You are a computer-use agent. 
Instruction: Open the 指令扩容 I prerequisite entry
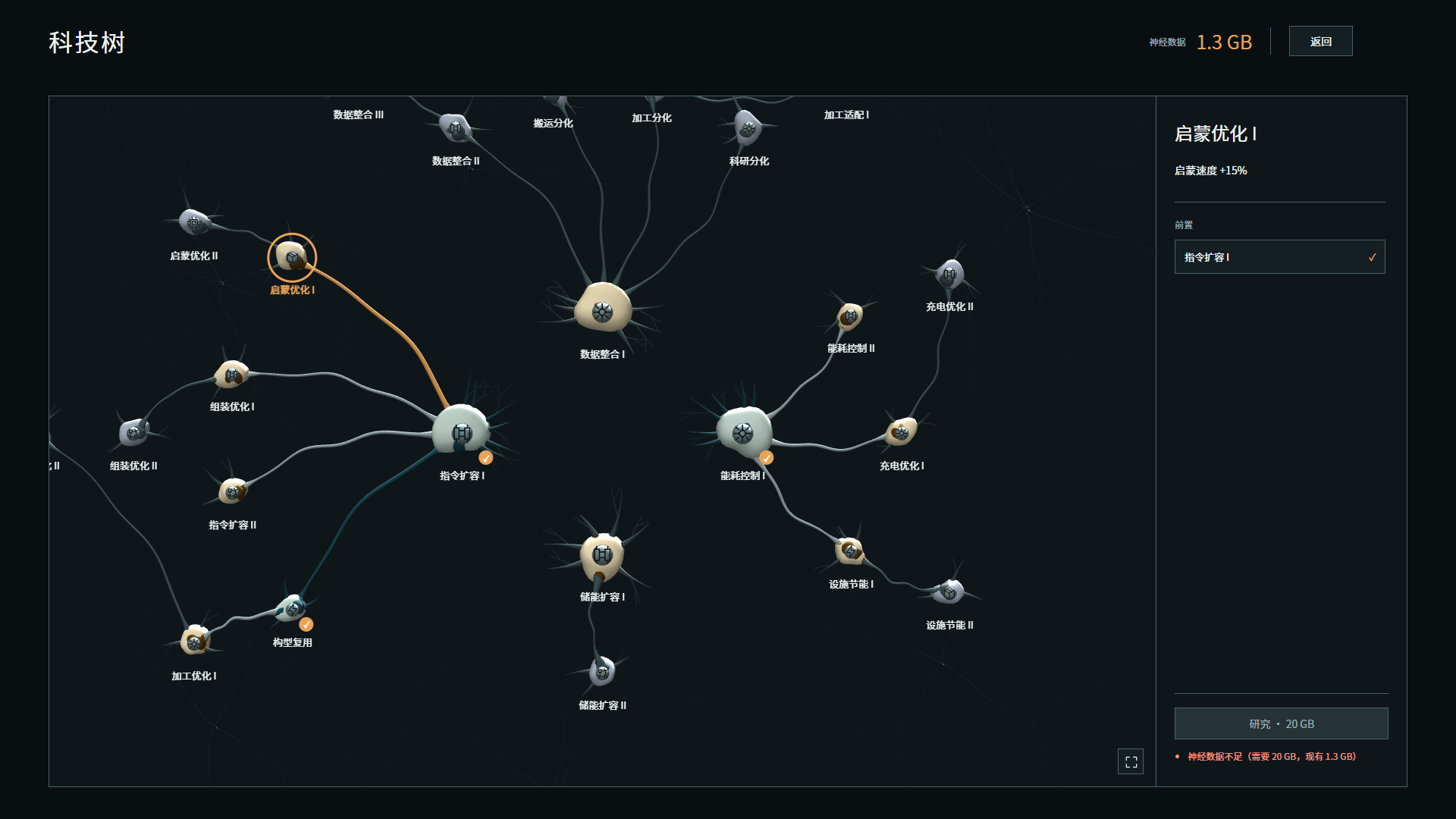(x=1279, y=257)
